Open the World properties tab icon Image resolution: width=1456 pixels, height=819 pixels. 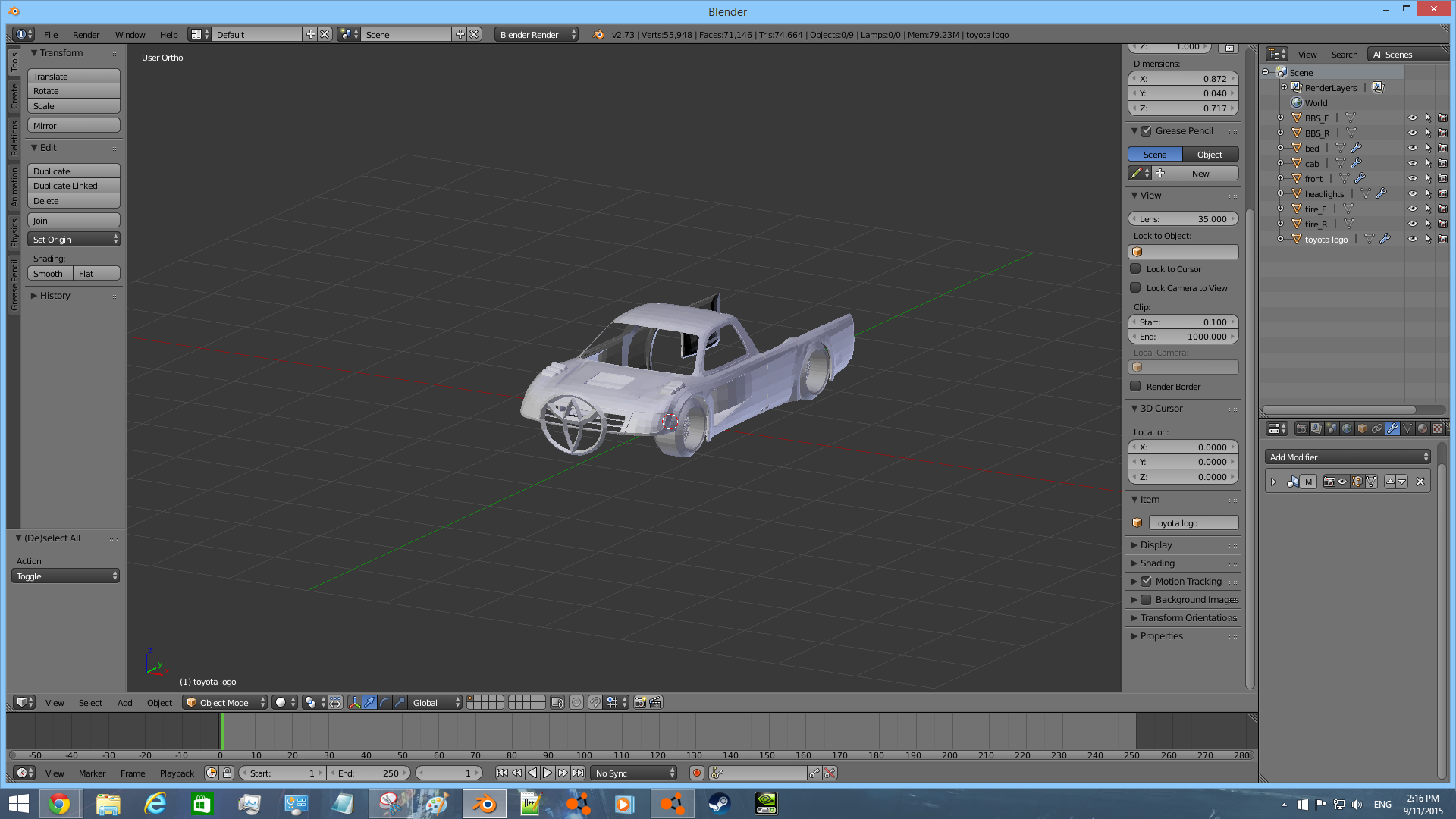point(1347,428)
